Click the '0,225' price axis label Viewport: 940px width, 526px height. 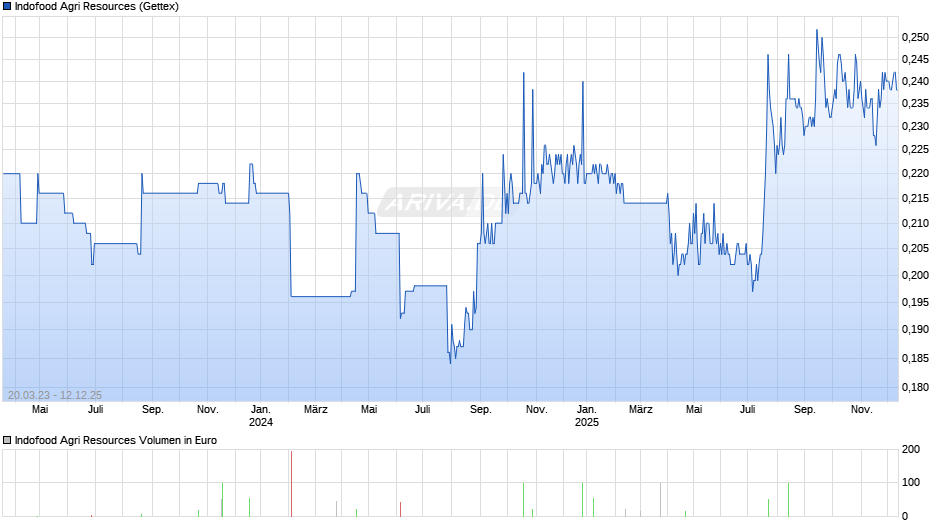pyautogui.click(x=915, y=149)
